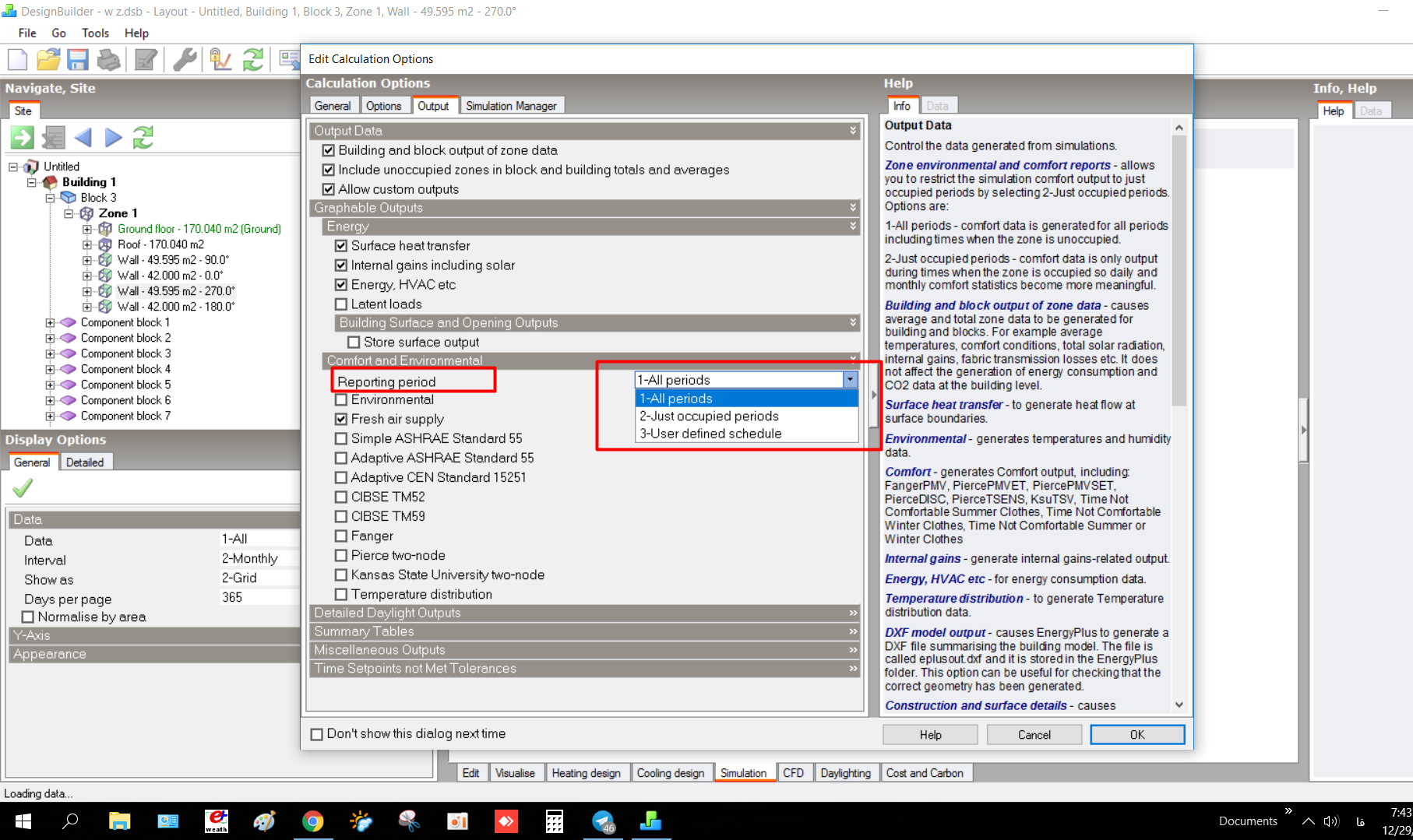
Task: Select 2-Just occupied periods option
Action: [x=746, y=416]
